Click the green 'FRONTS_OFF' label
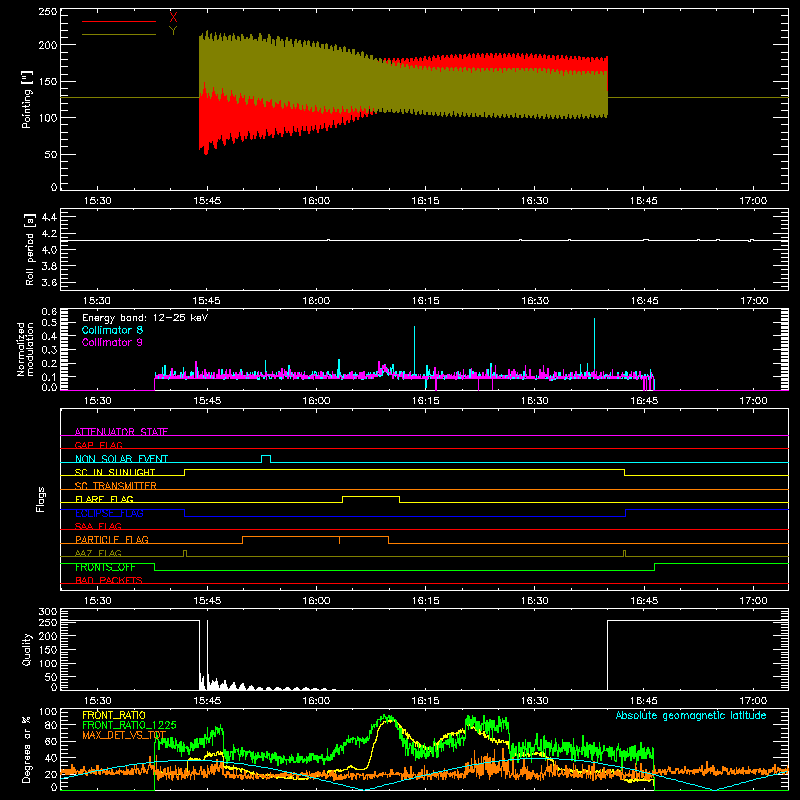 point(105,567)
